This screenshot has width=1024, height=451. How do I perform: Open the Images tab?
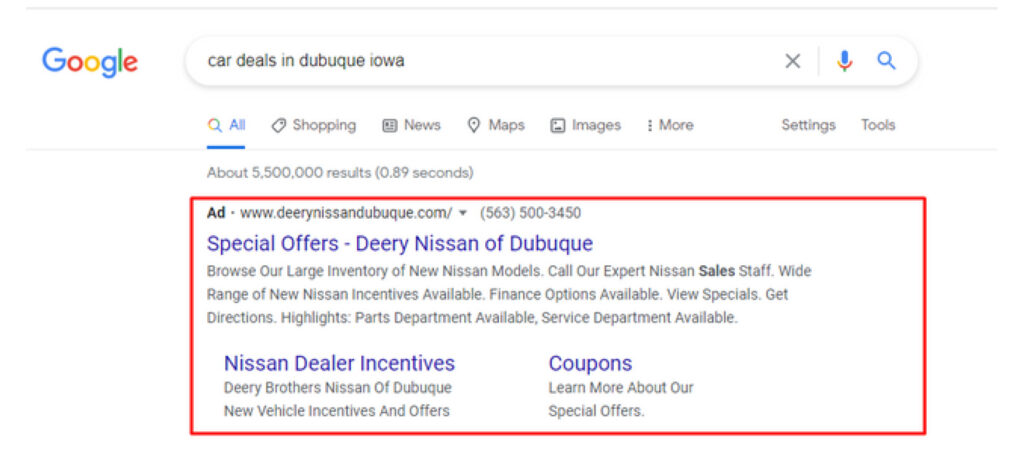pyautogui.click(x=586, y=125)
